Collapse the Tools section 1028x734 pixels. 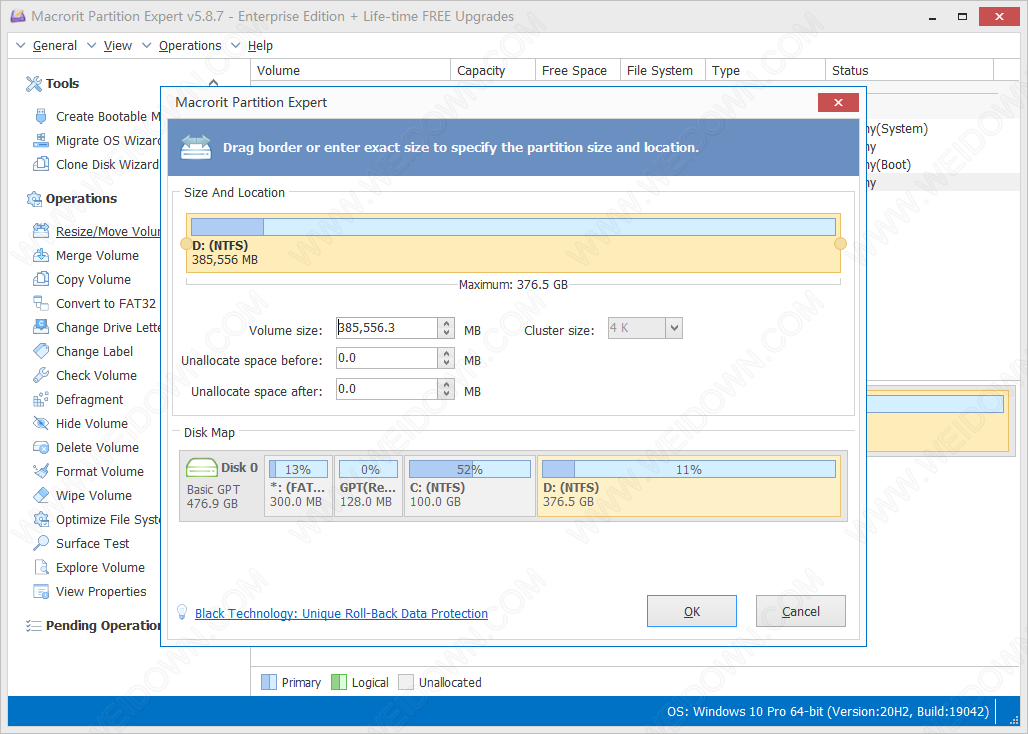click(x=214, y=84)
